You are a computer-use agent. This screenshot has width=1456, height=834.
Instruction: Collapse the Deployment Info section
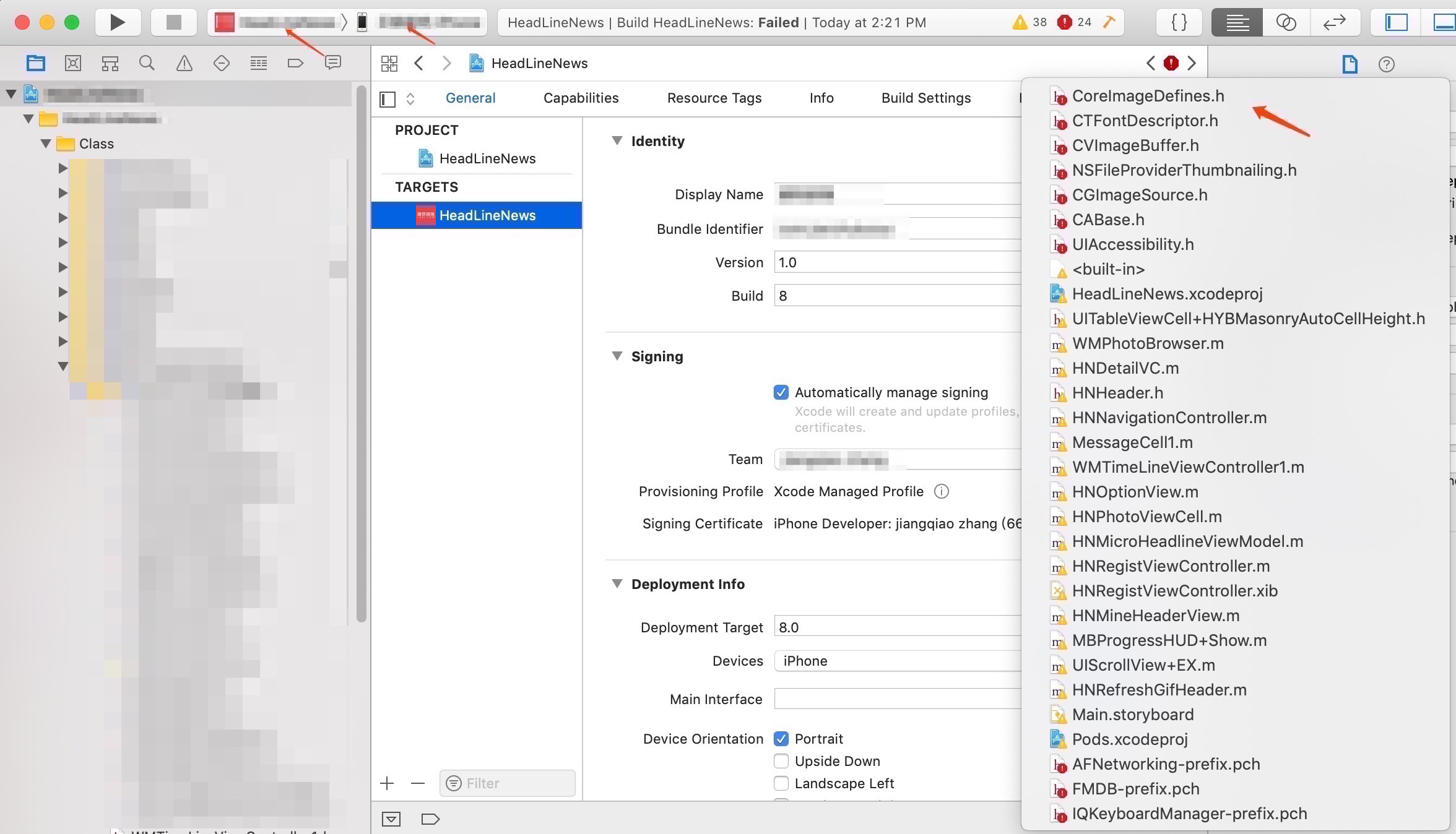[x=617, y=584]
